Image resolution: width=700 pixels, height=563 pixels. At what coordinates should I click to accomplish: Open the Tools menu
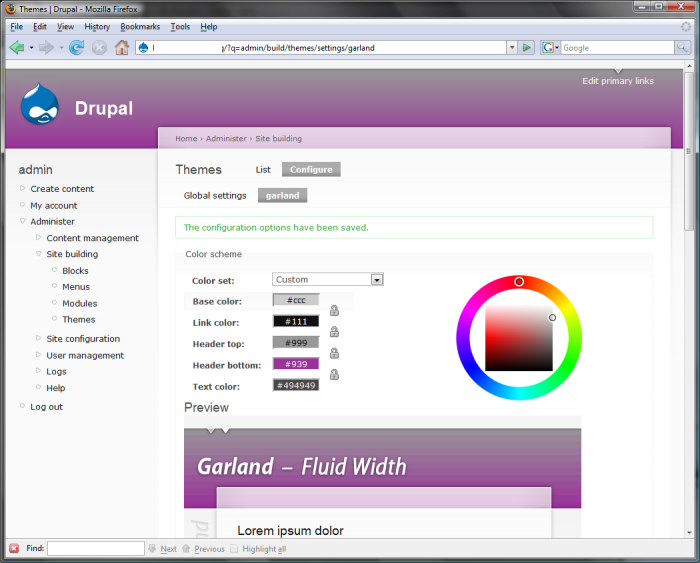point(180,27)
